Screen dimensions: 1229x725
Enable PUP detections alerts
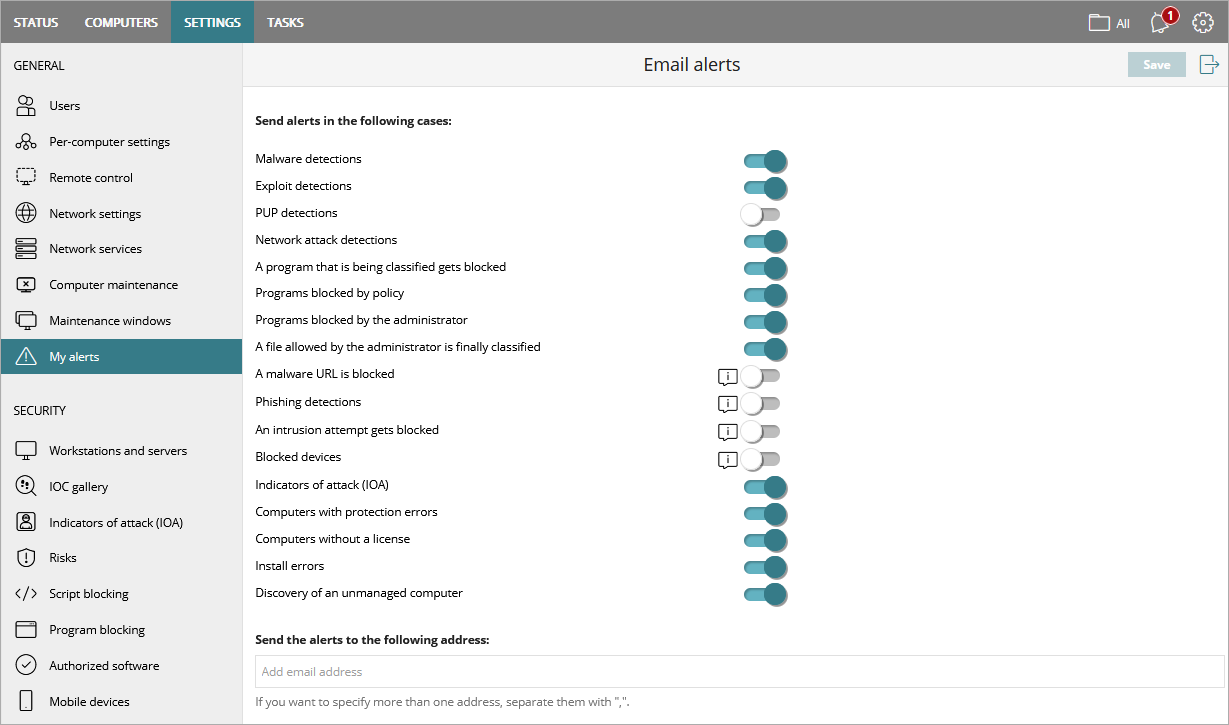762,214
